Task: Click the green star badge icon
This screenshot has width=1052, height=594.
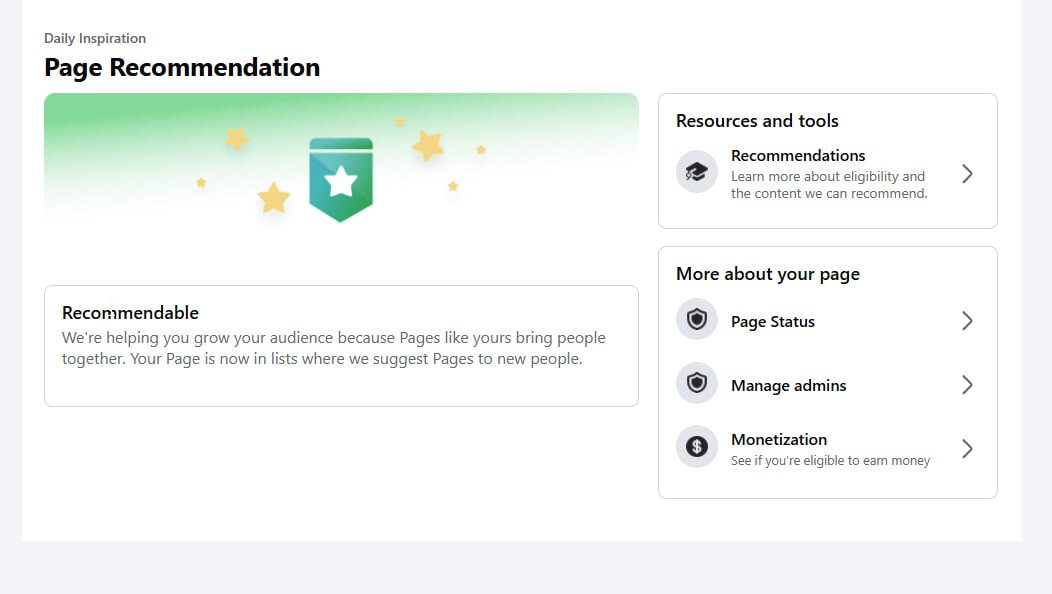Action: (341, 179)
